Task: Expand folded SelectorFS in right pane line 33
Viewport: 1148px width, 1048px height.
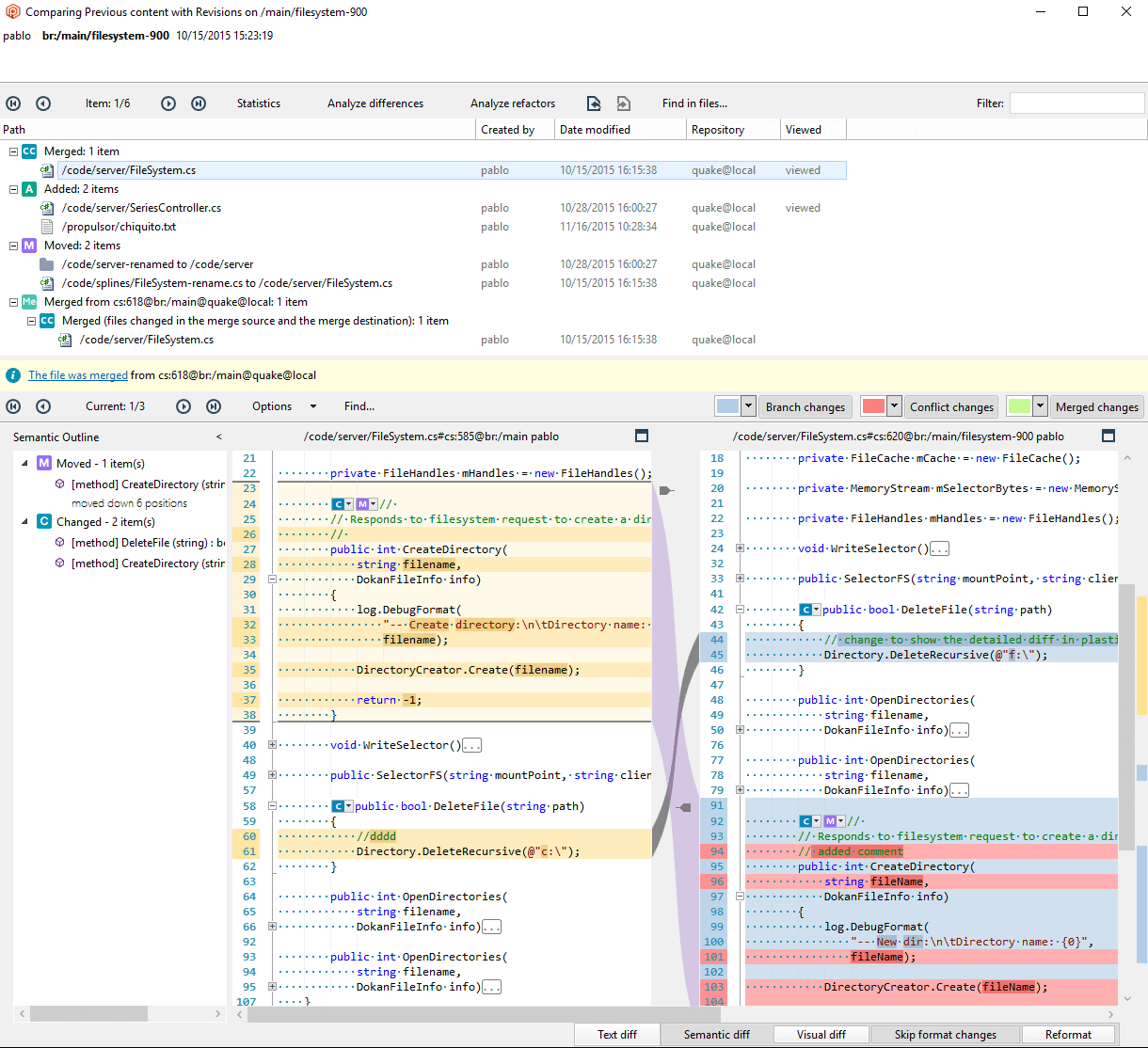Action: 740,579
